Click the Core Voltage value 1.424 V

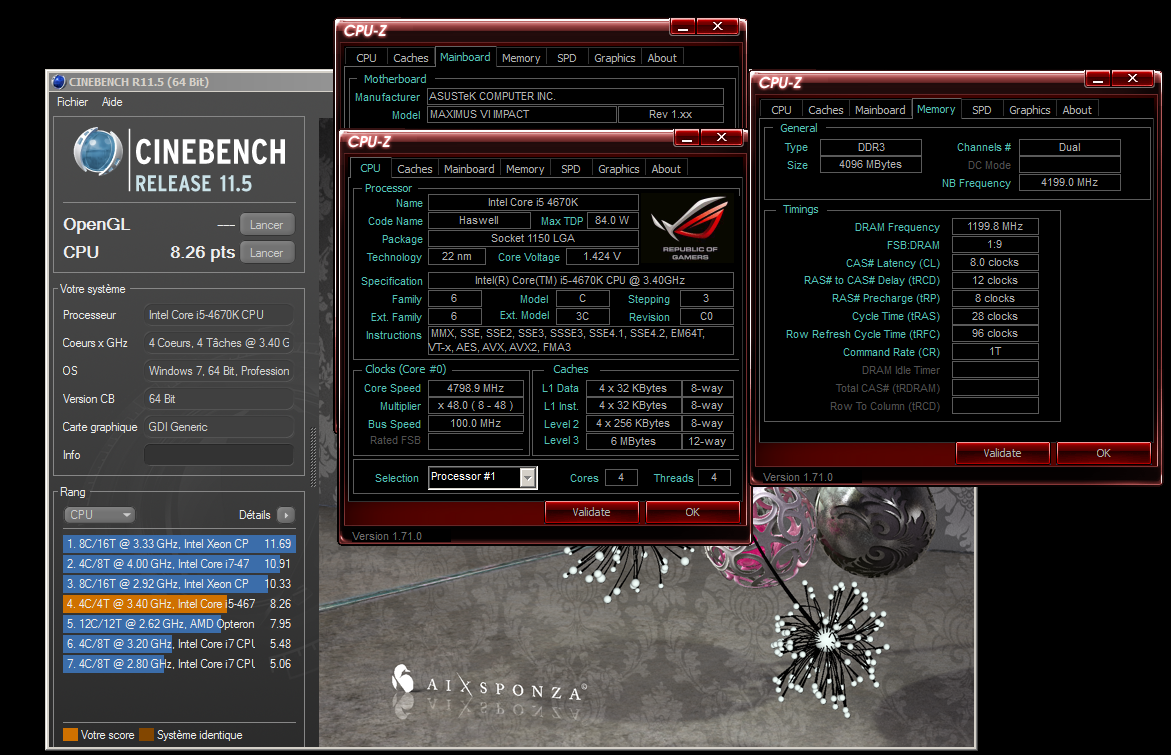(602, 256)
